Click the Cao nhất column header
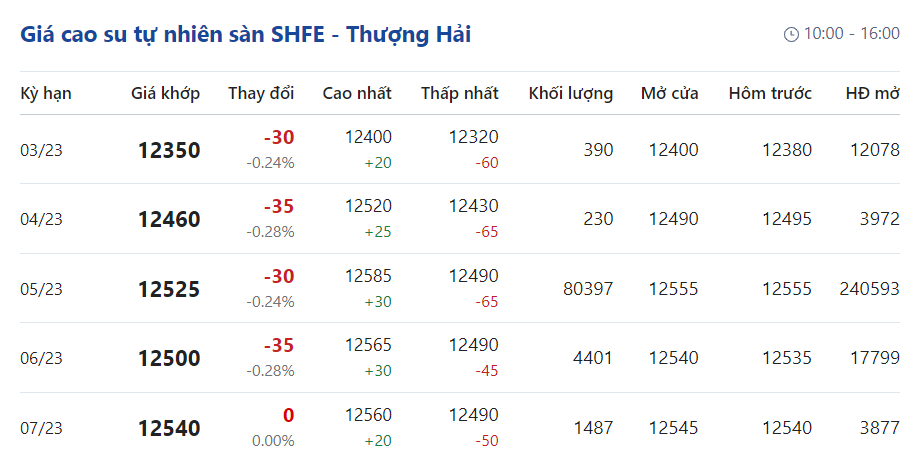Viewport: 919px width, 460px height. 357,94
